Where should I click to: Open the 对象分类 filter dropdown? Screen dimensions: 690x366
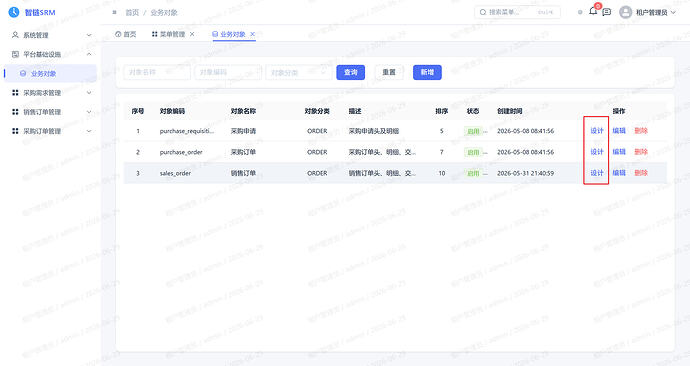[298, 72]
